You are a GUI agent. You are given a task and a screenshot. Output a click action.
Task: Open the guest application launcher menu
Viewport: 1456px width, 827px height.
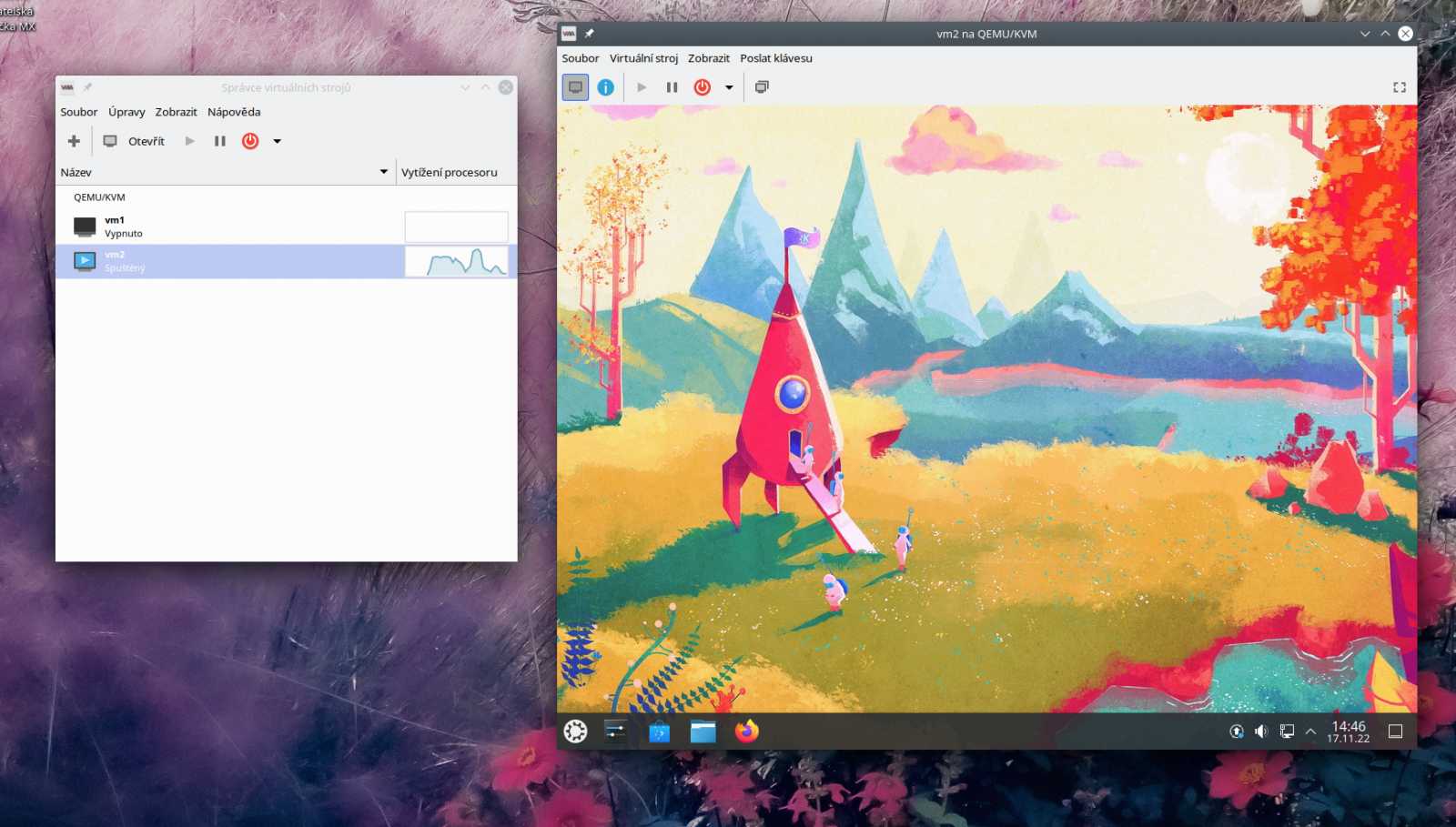[575, 731]
